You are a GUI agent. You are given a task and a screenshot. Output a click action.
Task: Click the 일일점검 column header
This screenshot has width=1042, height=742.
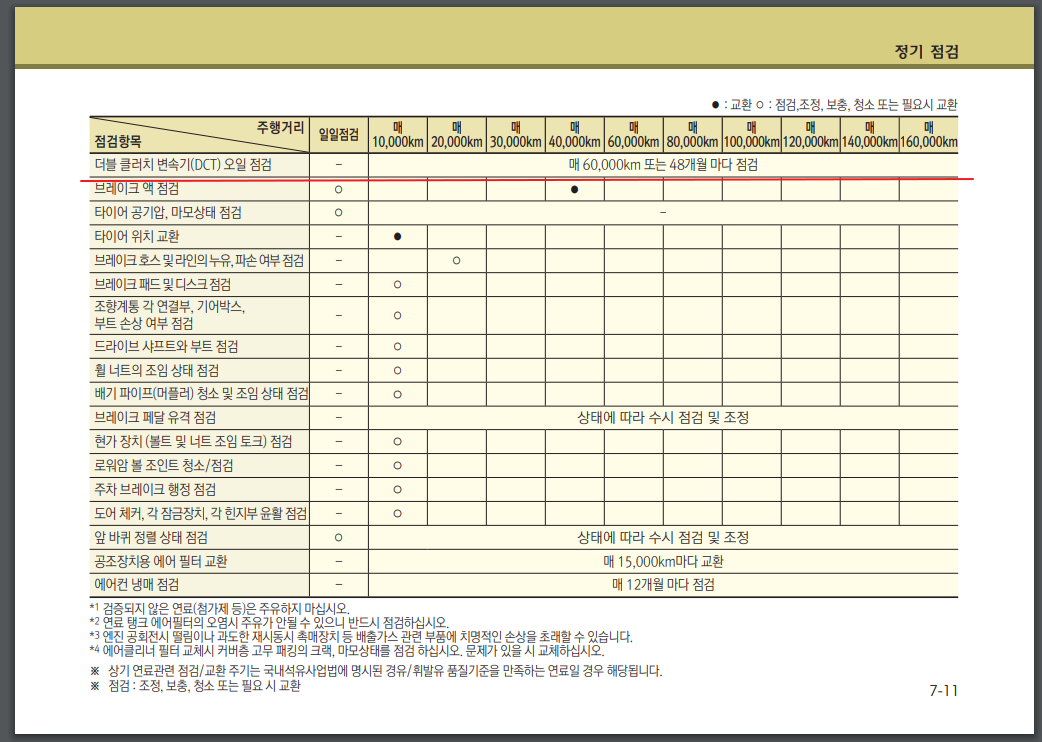(338, 135)
